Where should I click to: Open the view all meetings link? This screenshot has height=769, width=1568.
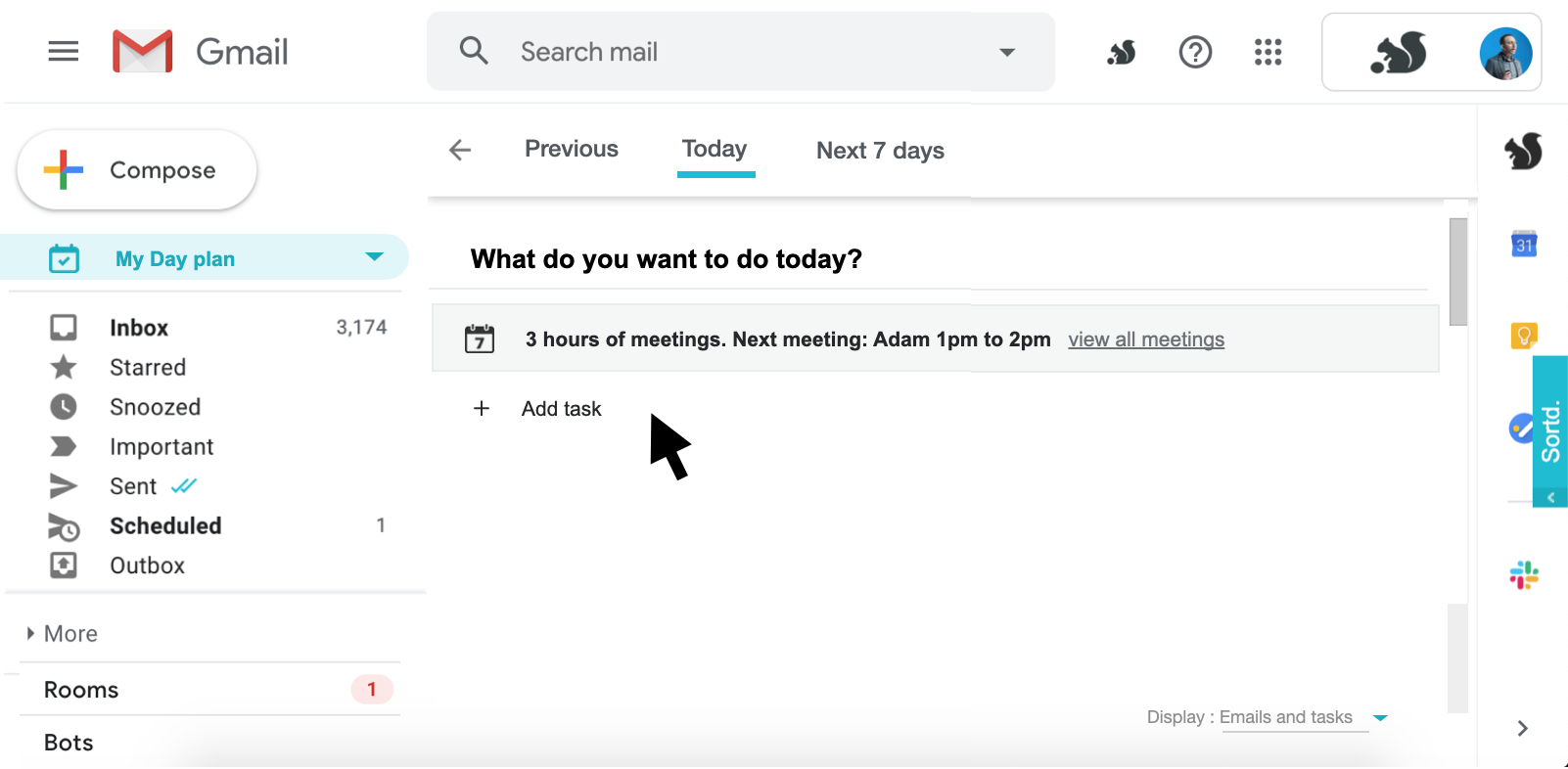pos(1146,339)
